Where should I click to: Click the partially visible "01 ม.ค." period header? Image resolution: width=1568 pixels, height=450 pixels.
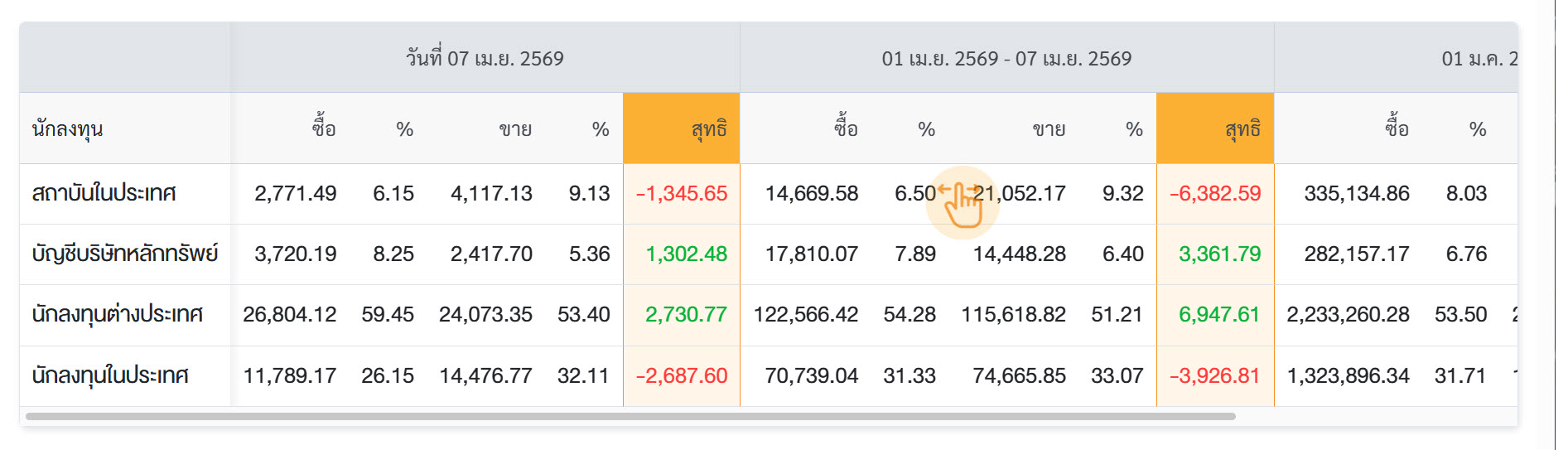coord(1479,59)
